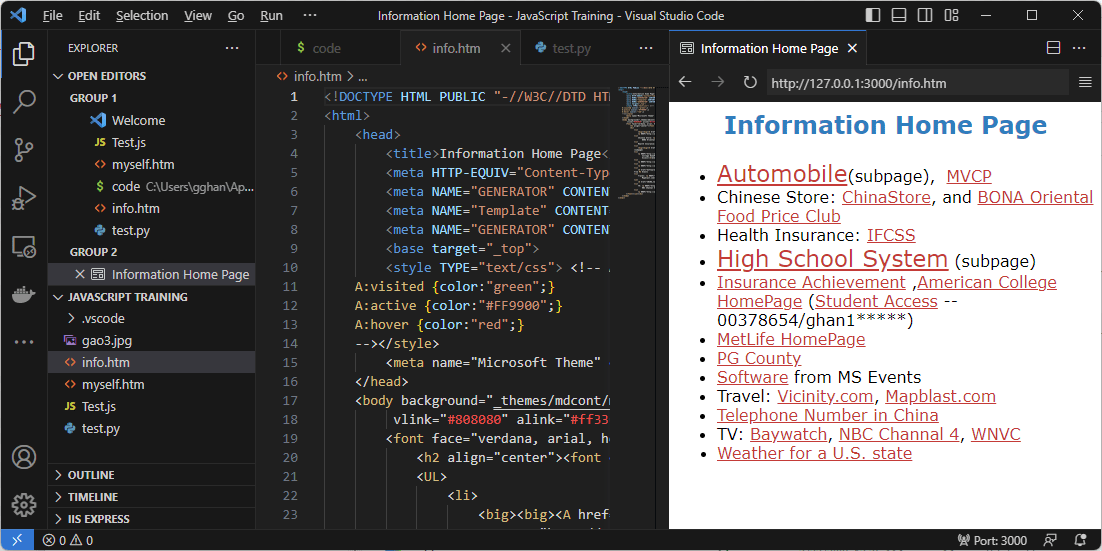Open Run and Debug view icon
This screenshot has height=551, width=1102.
coord(24,199)
